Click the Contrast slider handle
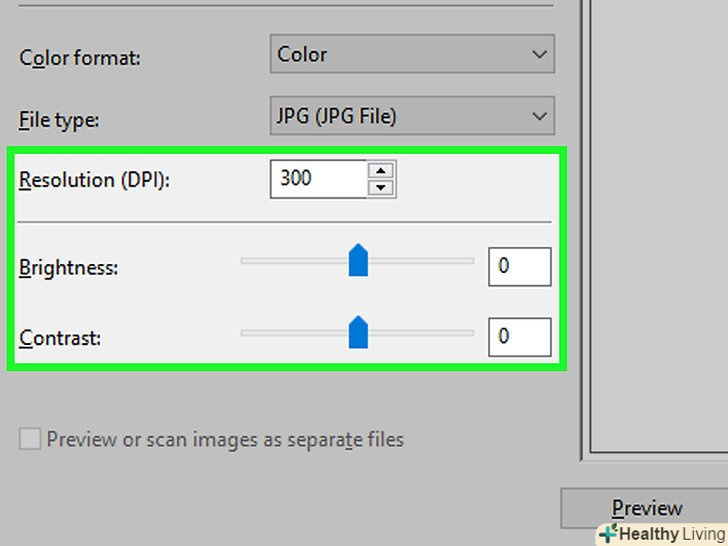Image resolution: width=728 pixels, height=546 pixels. [x=358, y=332]
